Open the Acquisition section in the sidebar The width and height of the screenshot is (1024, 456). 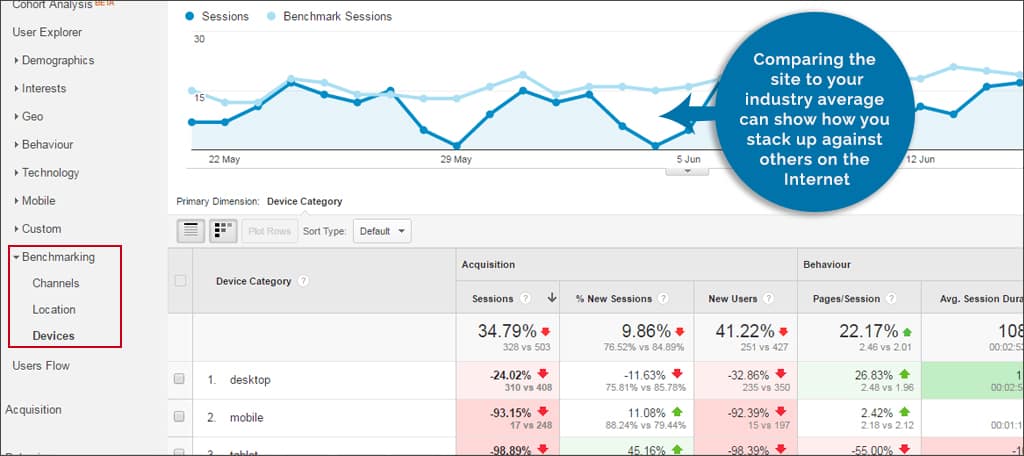point(33,410)
